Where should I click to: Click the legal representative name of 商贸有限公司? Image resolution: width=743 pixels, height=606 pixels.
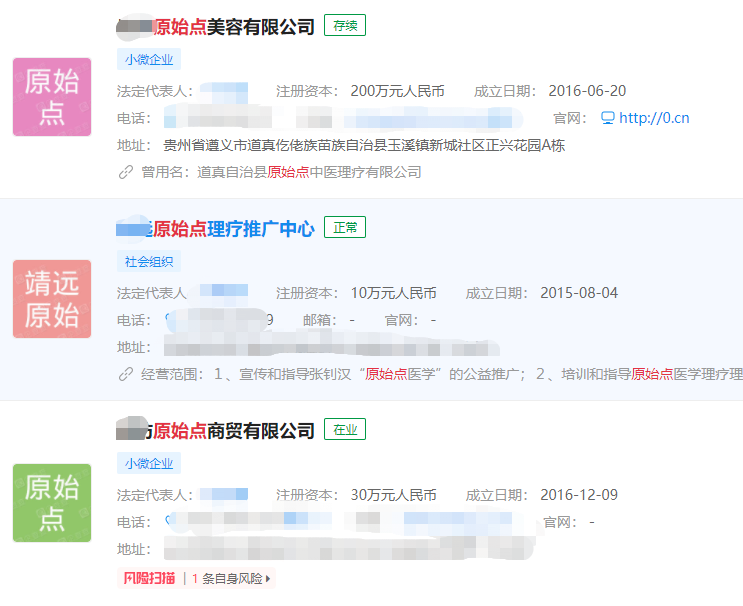click(x=224, y=495)
